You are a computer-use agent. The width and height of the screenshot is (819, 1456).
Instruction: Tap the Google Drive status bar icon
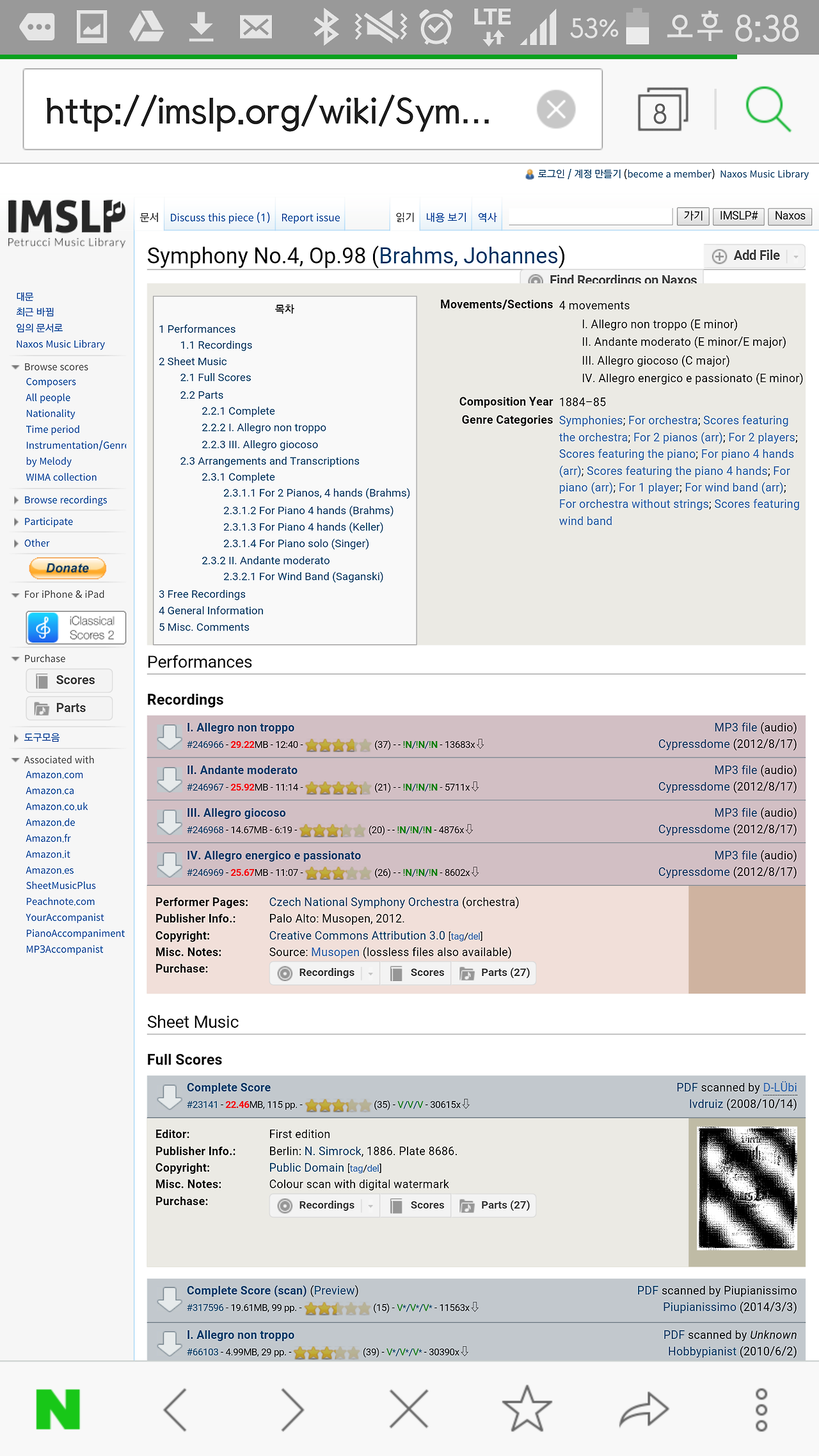point(147,28)
